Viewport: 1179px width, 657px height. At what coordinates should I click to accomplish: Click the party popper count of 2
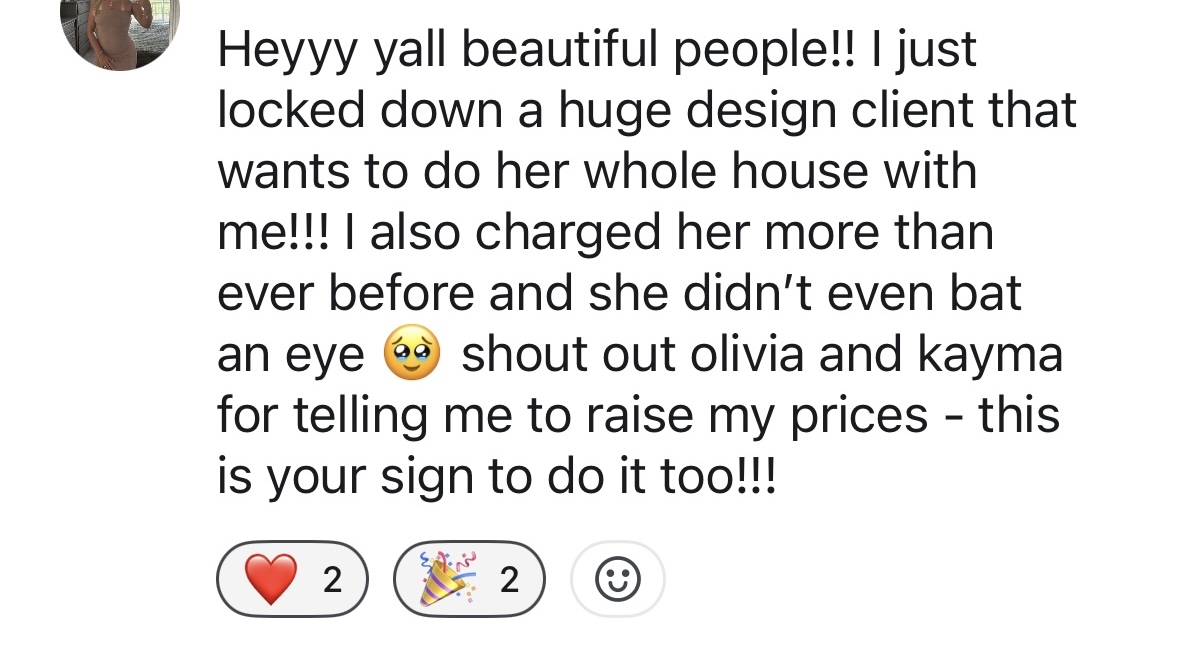pos(509,580)
